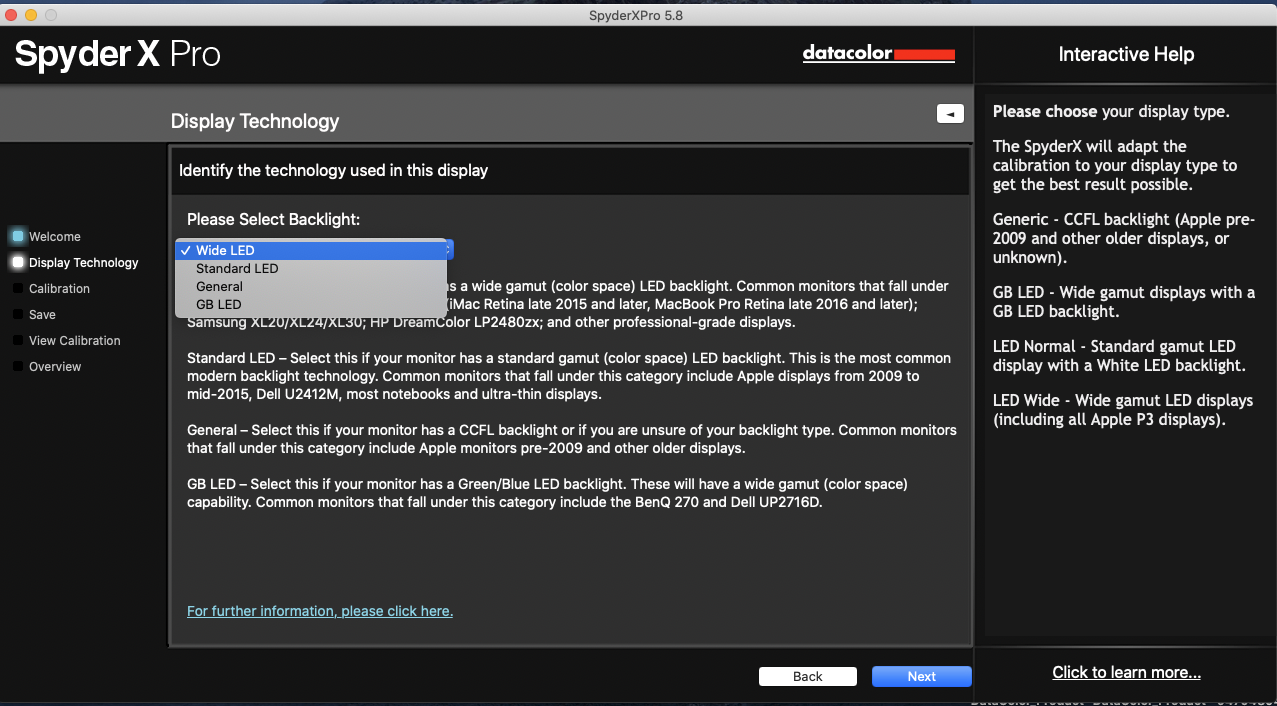
Task: Click the View Calibration step indicator square
Action: click(18, 341)
